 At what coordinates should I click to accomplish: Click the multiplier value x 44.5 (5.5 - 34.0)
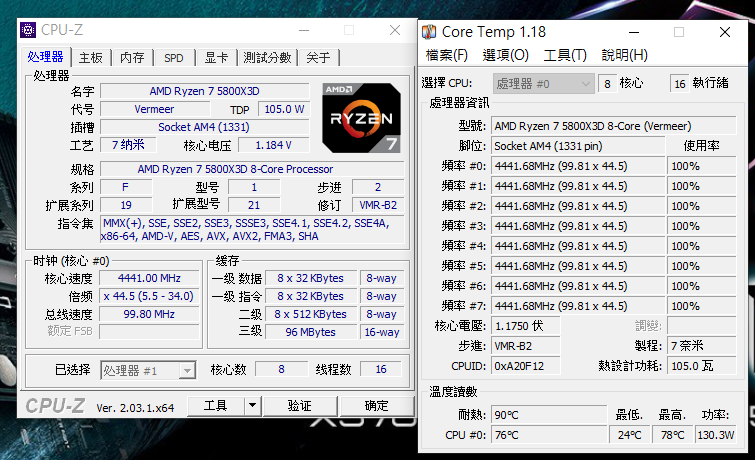(x=149, y=296)
